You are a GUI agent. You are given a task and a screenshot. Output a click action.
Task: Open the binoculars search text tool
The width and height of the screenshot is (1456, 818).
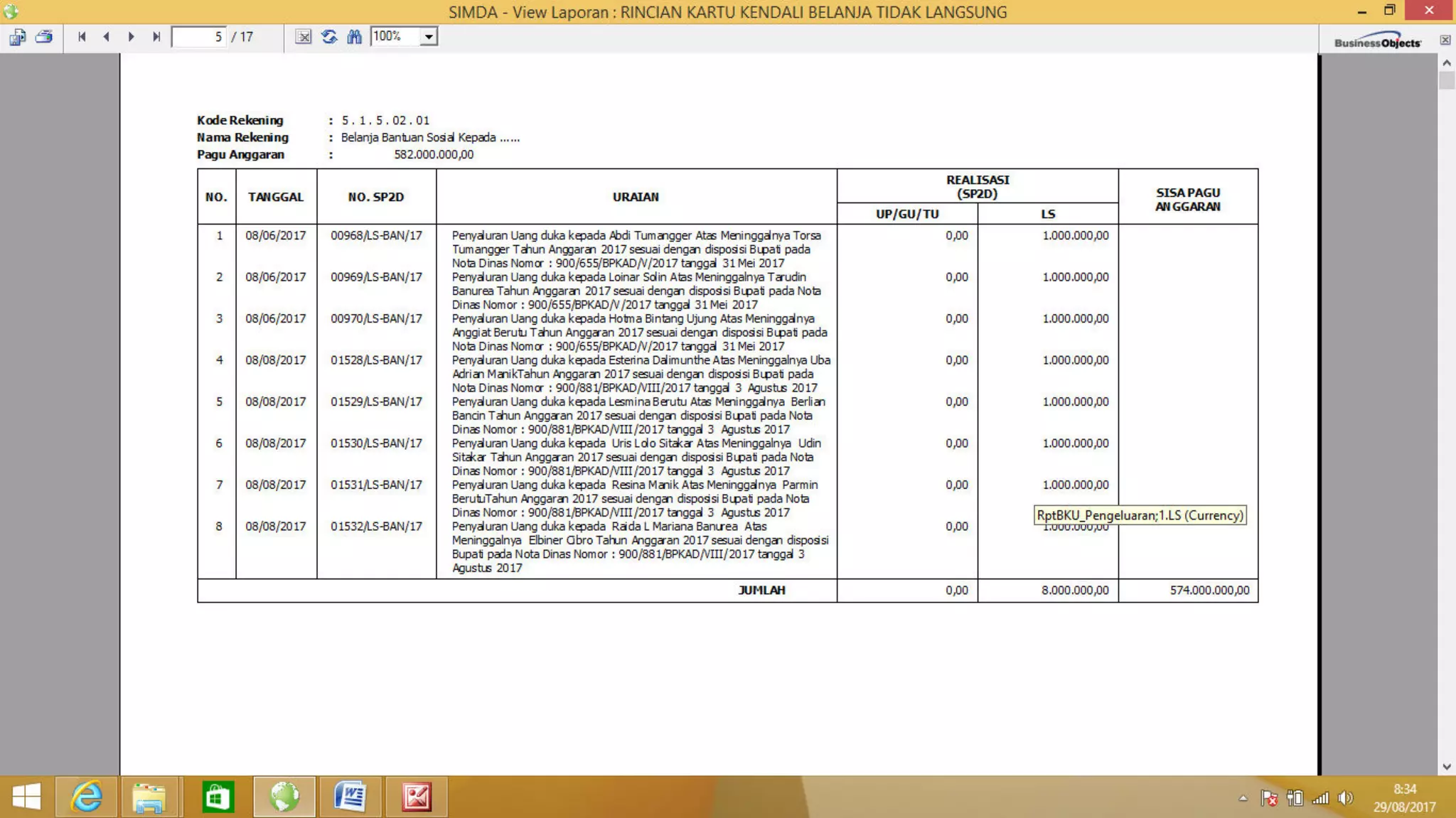click(x=354, y=37)
